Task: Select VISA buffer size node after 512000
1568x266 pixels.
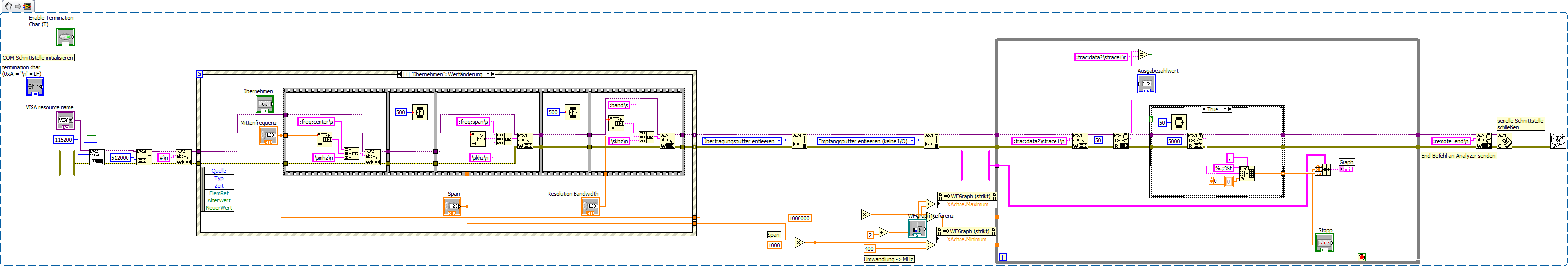Action: [x=144, y=157]
